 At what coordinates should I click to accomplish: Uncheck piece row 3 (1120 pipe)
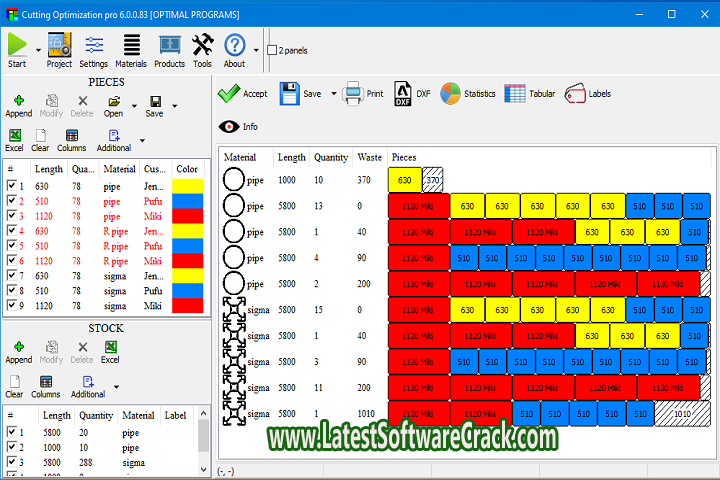pos(12,215)
